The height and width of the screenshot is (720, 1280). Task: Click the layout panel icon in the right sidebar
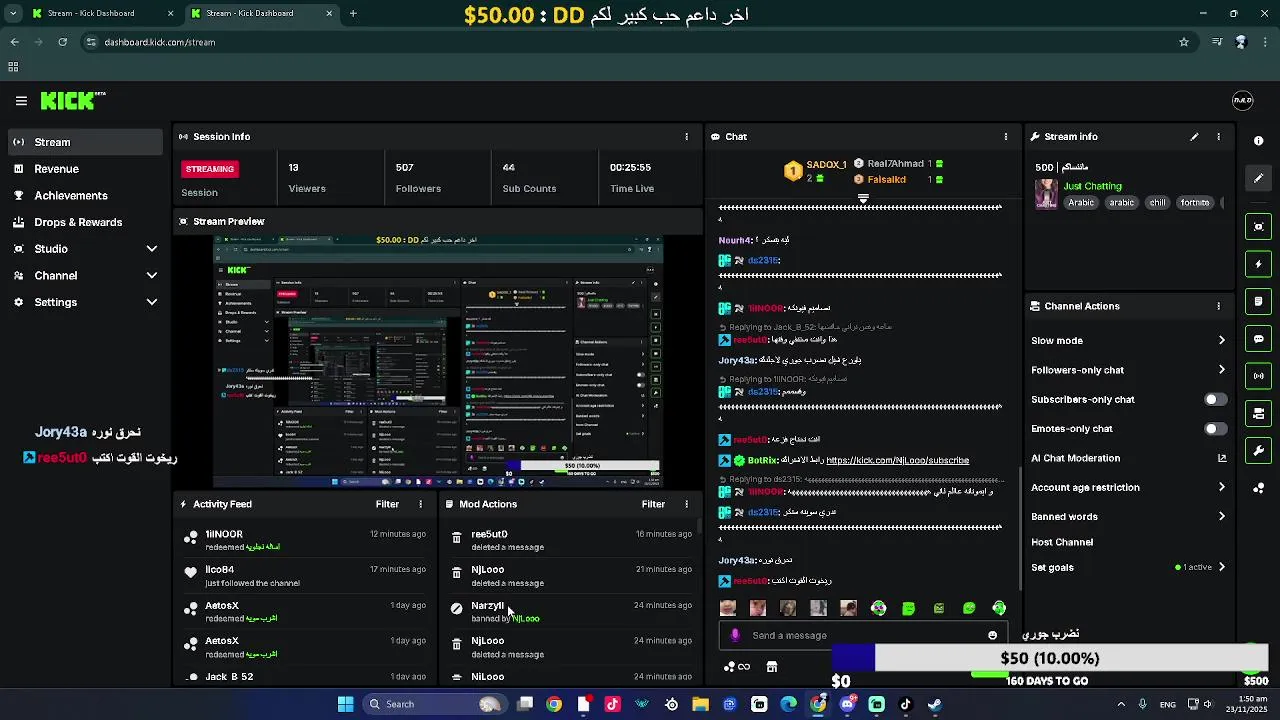coord(1259,413)
